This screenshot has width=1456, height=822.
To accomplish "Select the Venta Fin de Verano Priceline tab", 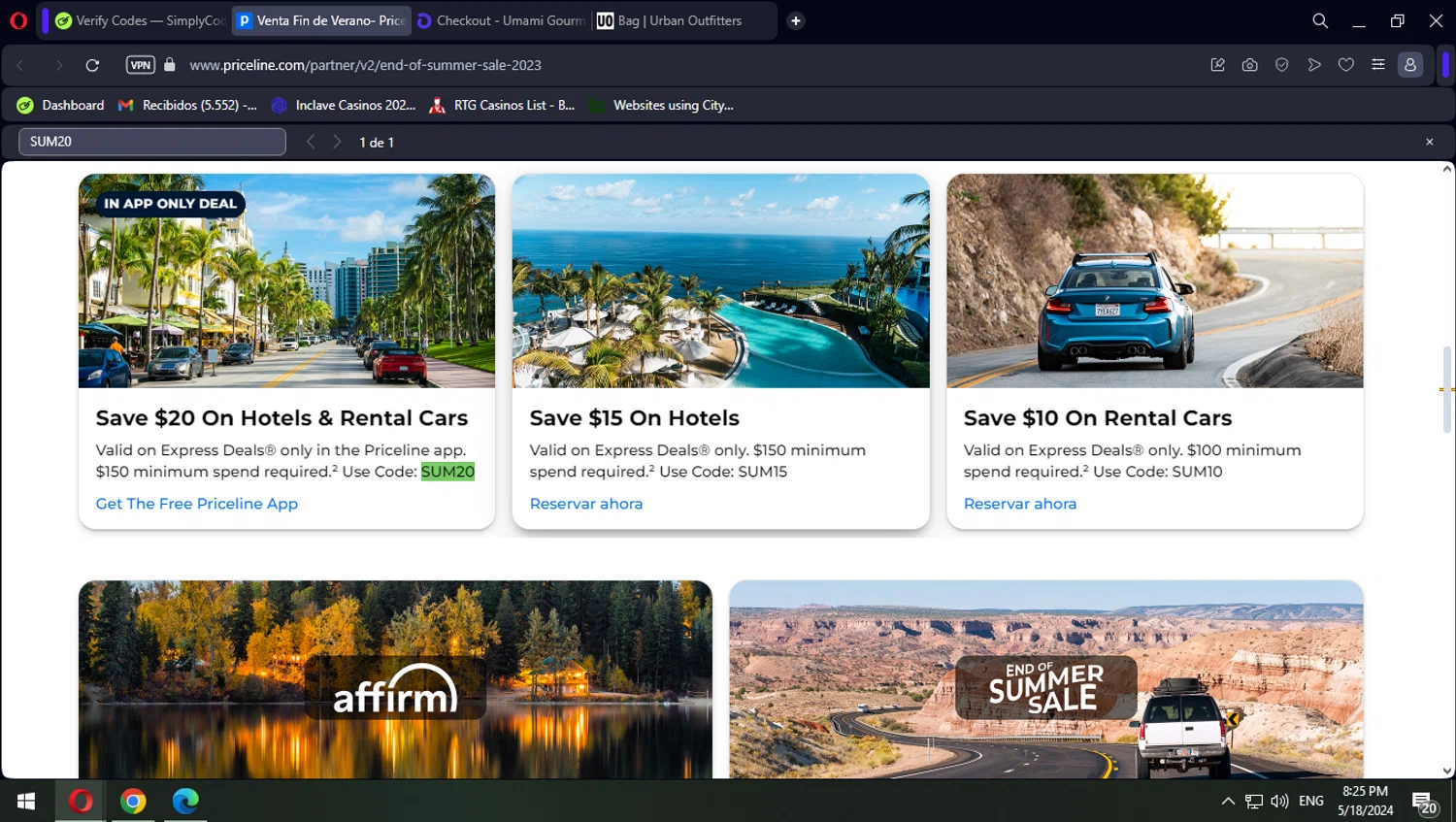I will coord(321,20).
